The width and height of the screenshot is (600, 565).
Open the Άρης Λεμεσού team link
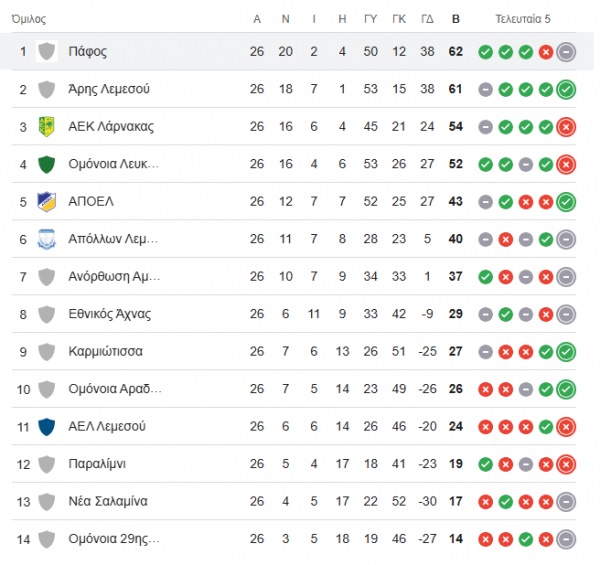pos(109,89)
